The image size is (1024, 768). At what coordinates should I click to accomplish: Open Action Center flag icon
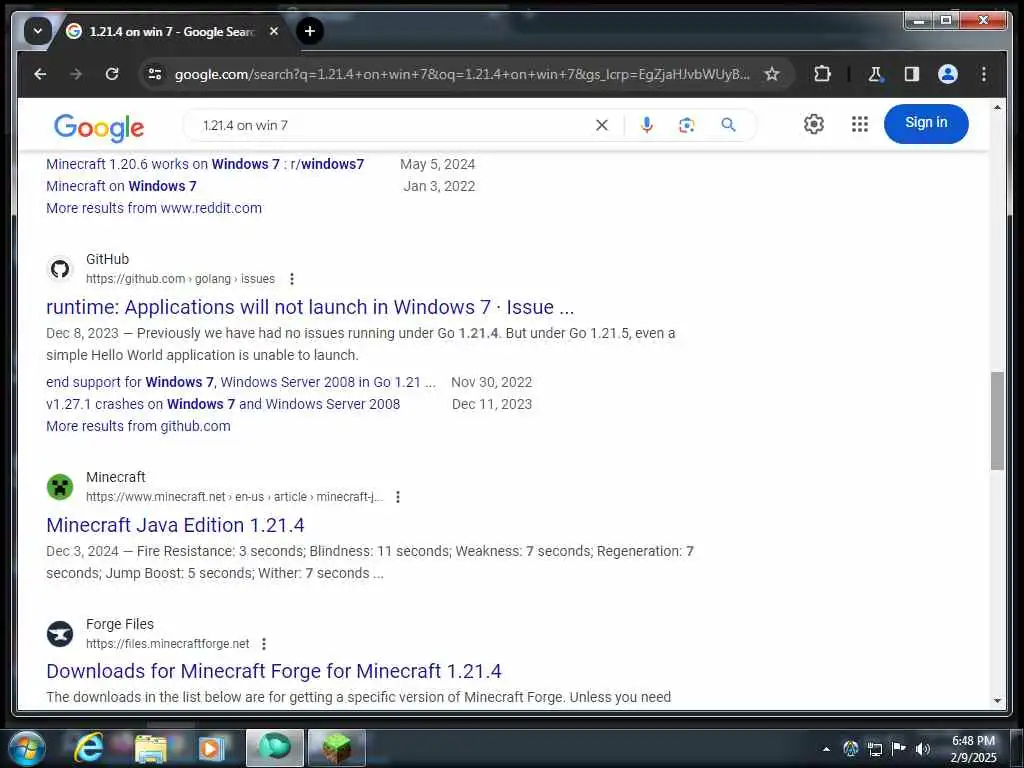click(899, 748)
